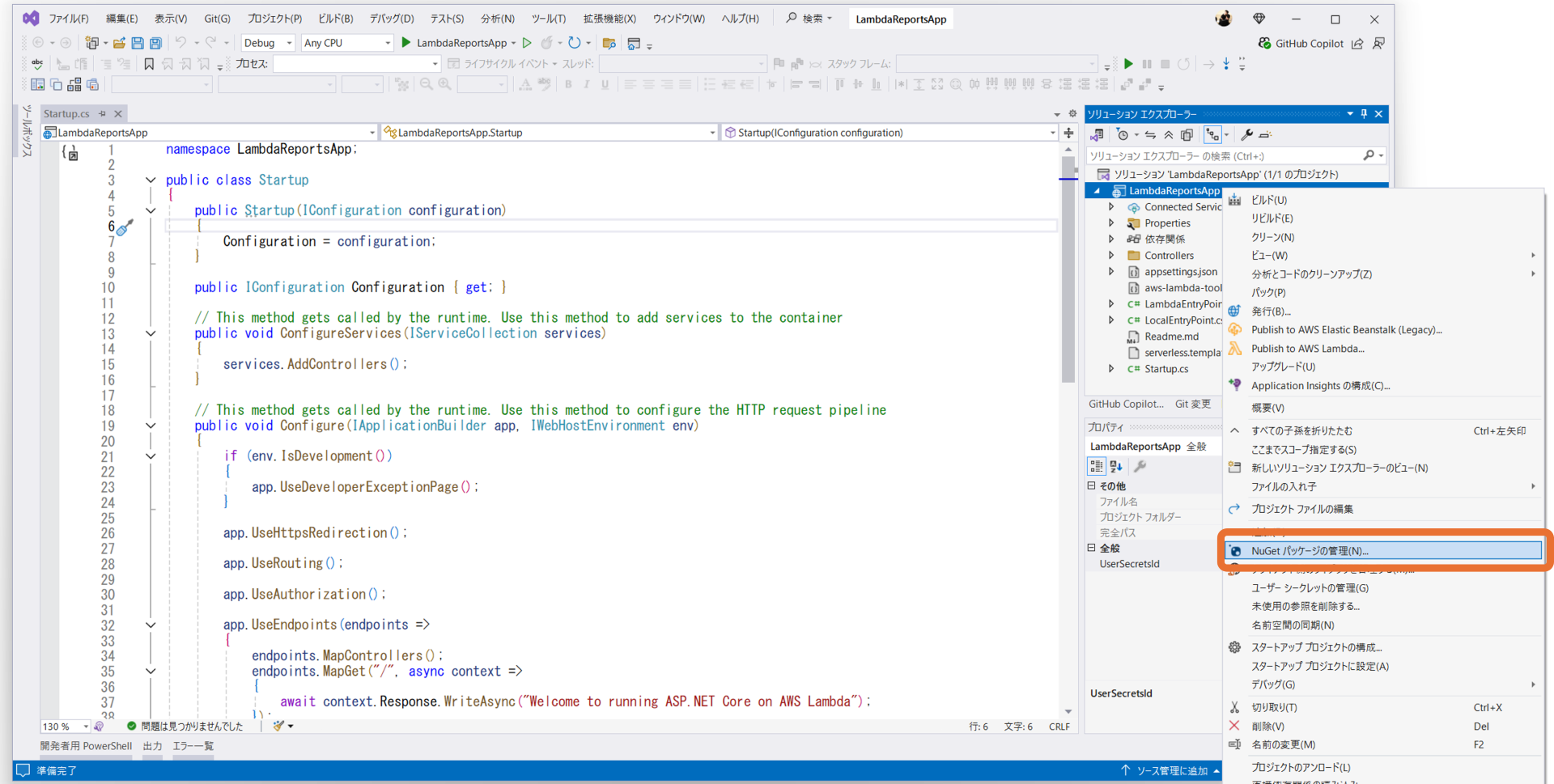Click the abc spell checker icon

click(x=37, y=64)
